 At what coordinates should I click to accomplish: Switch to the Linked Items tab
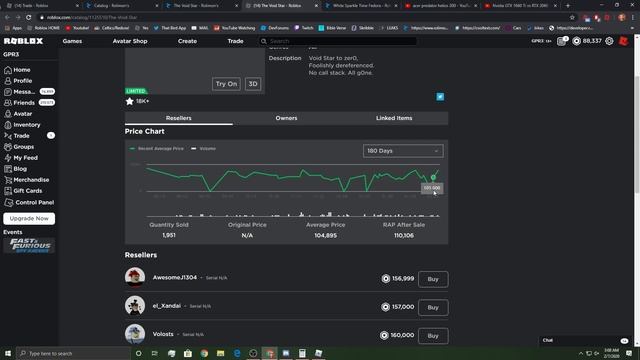click(394, 118)
